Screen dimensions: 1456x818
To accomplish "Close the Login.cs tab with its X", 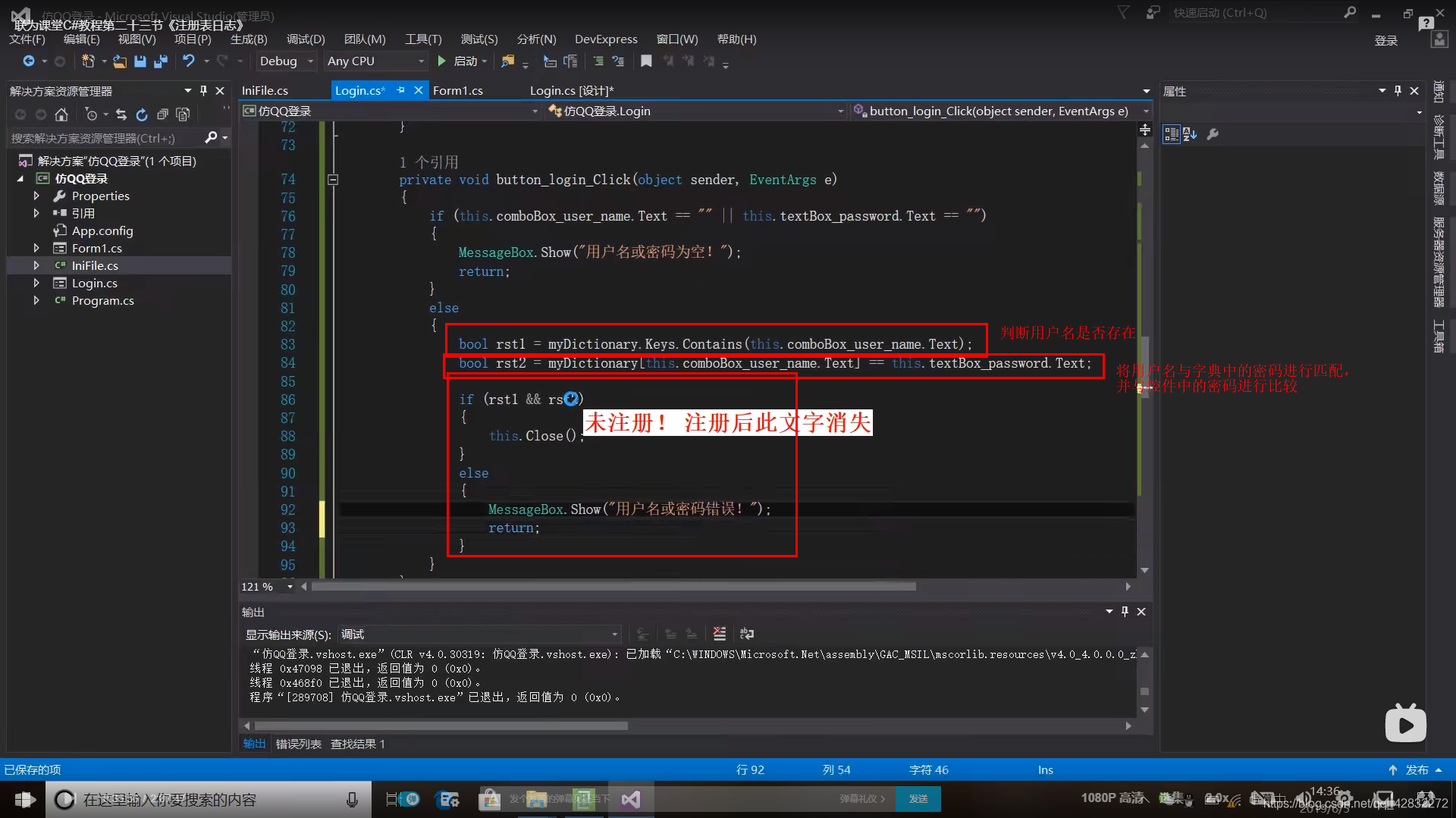I will tap(419, 90).
